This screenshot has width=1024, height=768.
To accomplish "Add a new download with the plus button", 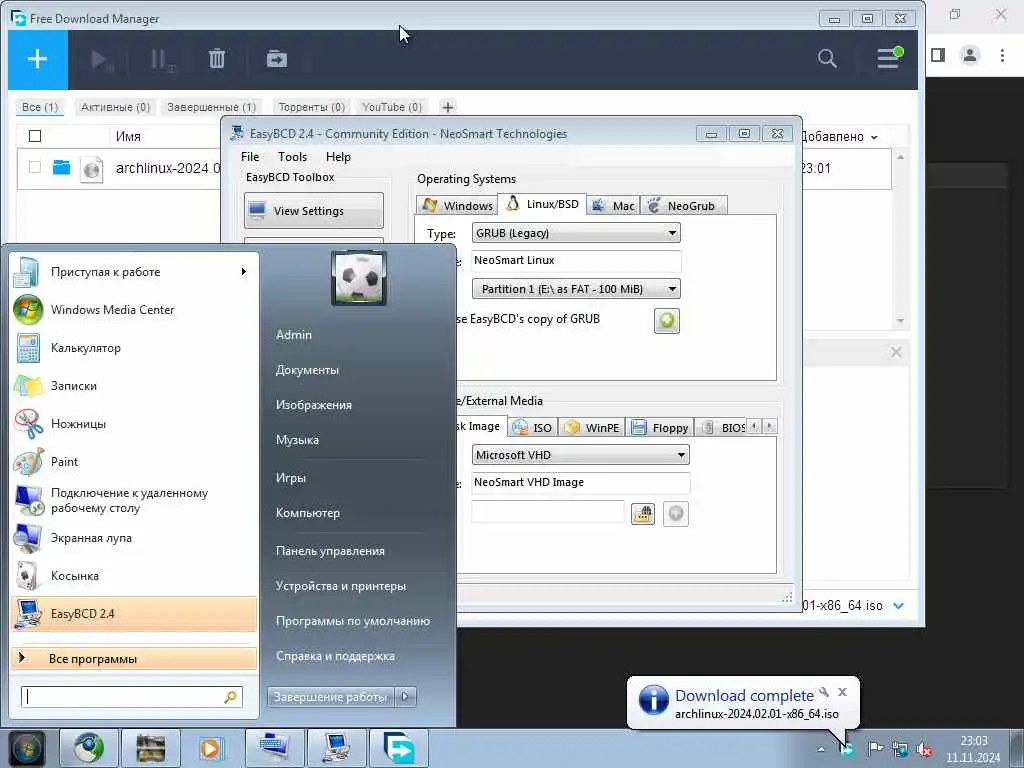I will point(37,59).
